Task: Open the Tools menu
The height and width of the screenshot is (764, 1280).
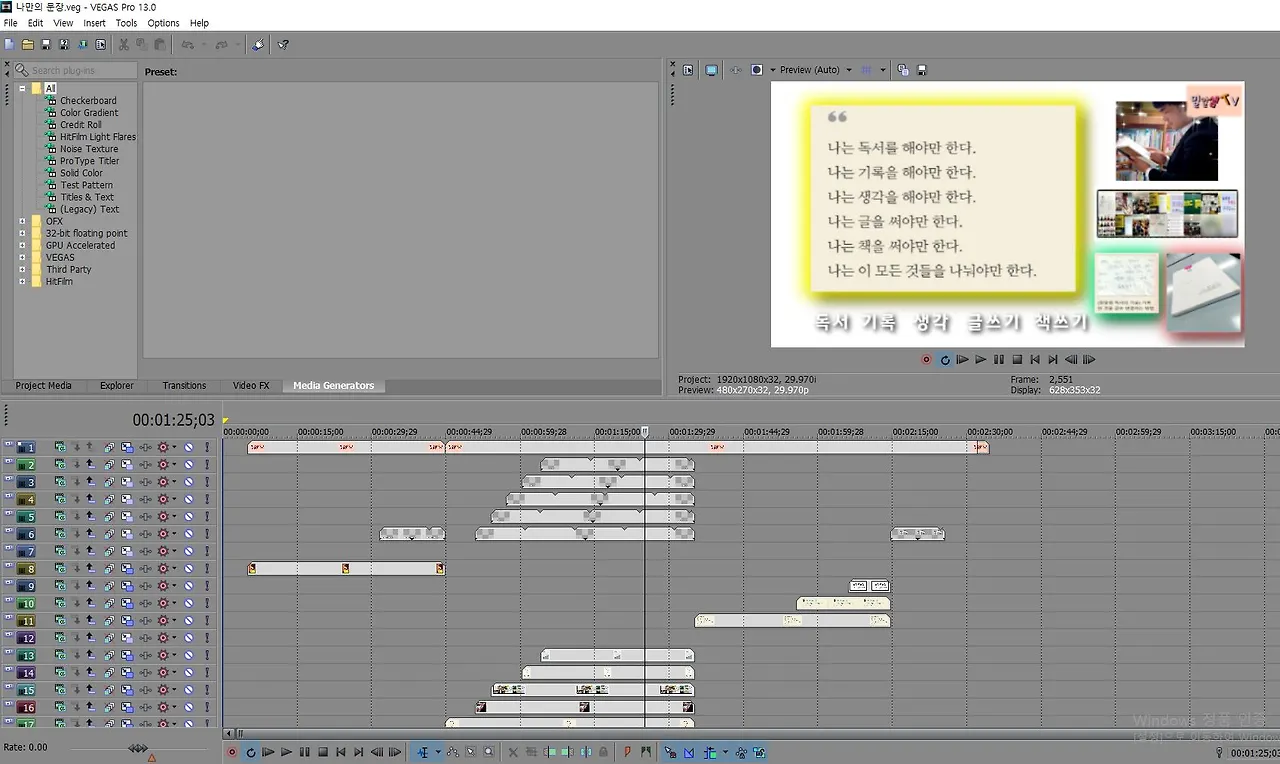Action: [126, 23]
